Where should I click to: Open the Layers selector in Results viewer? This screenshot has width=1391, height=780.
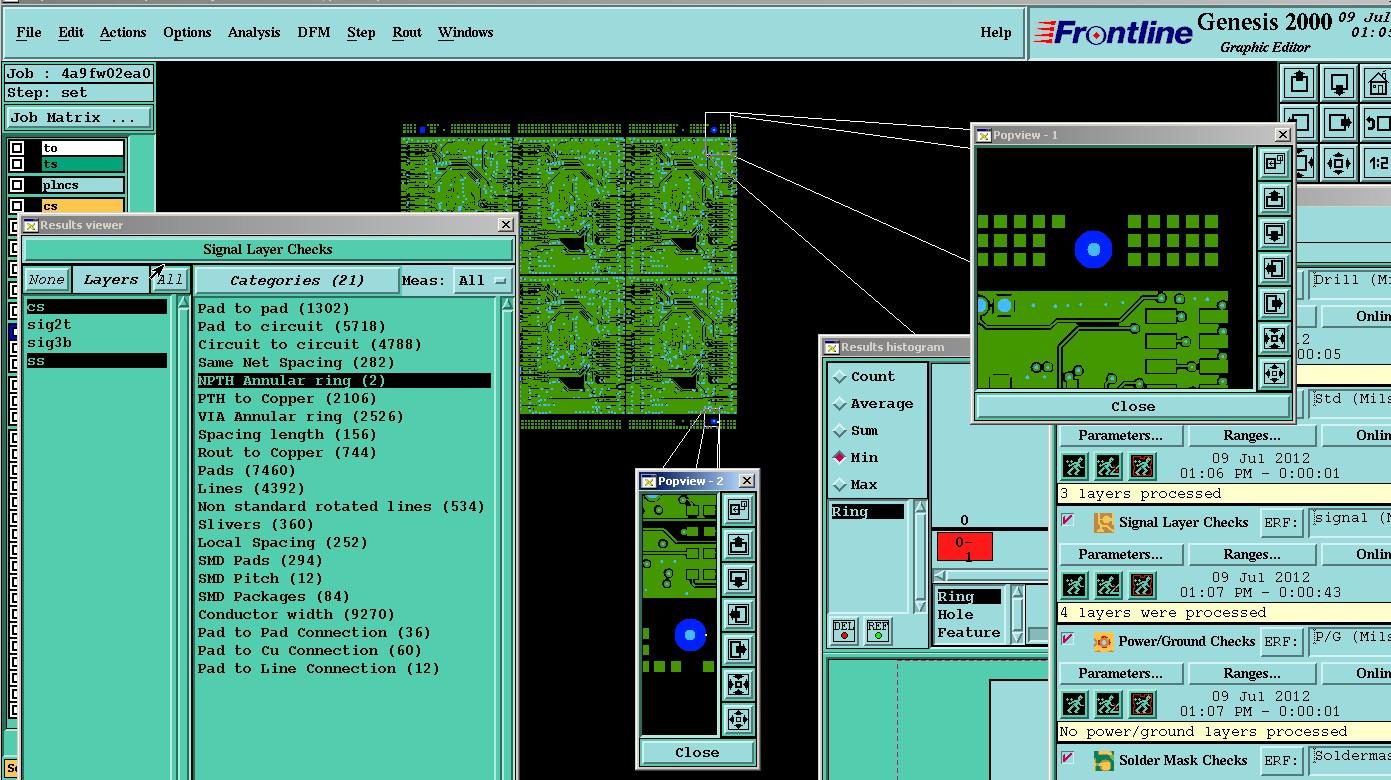pos(110,280)
